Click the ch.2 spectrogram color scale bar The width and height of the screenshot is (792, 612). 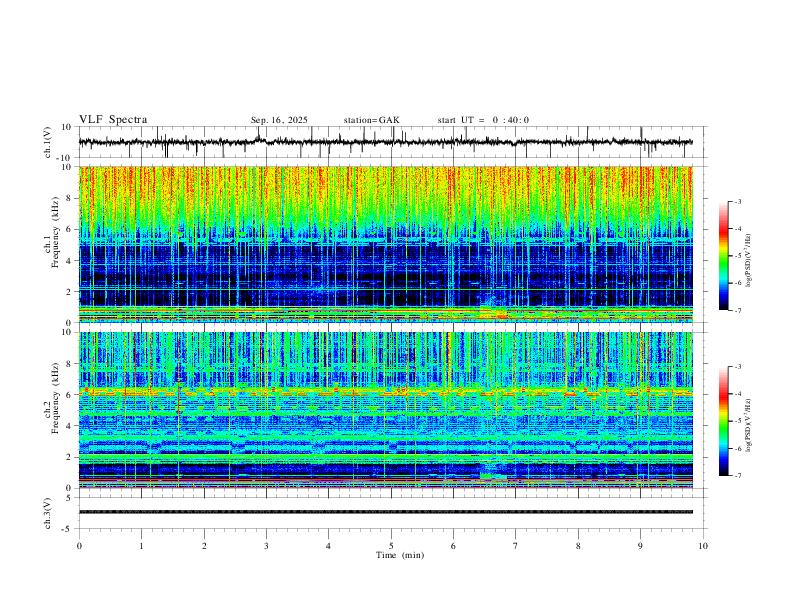[724, 421]
